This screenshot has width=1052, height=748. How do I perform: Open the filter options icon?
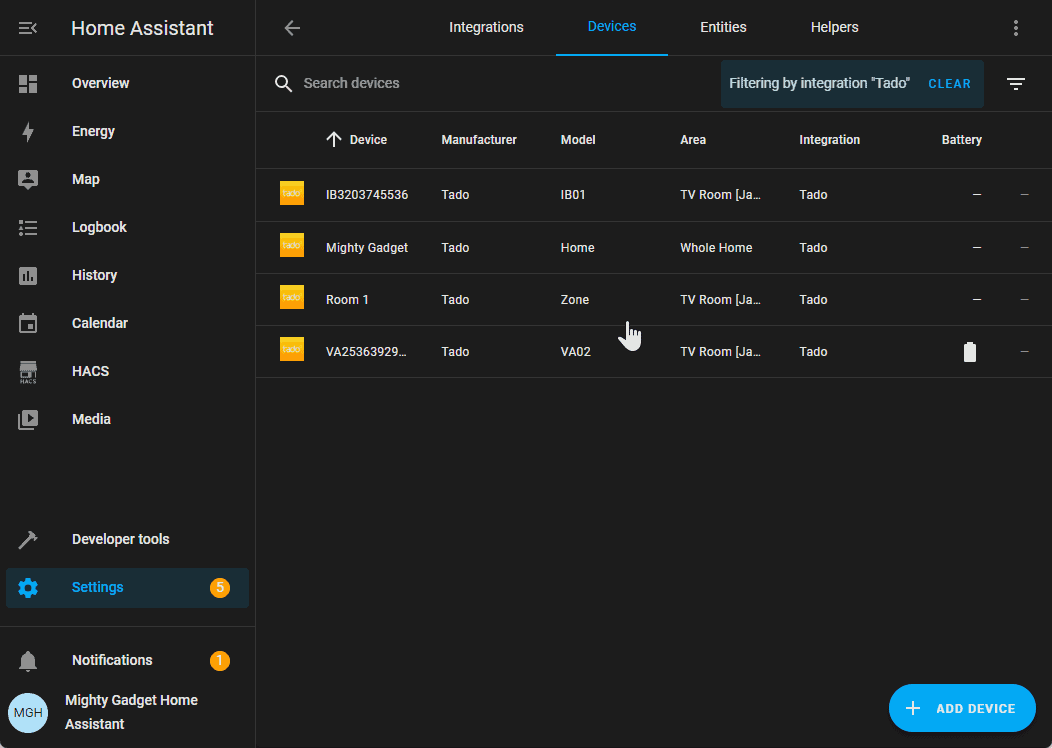coord(1016,84)
